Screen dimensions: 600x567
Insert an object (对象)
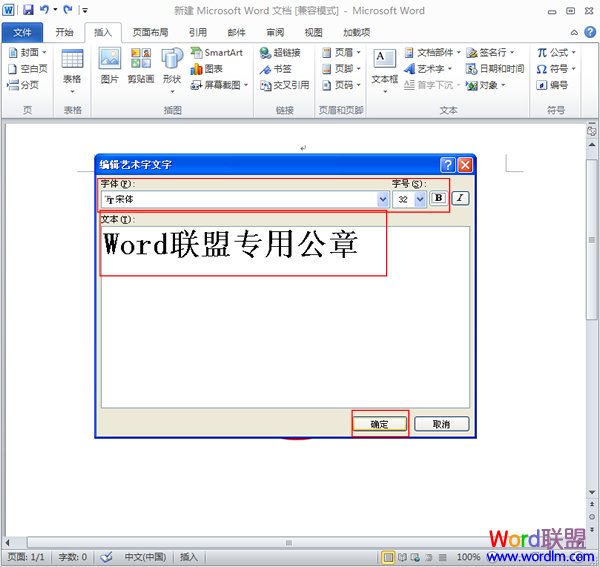[485, 85]
